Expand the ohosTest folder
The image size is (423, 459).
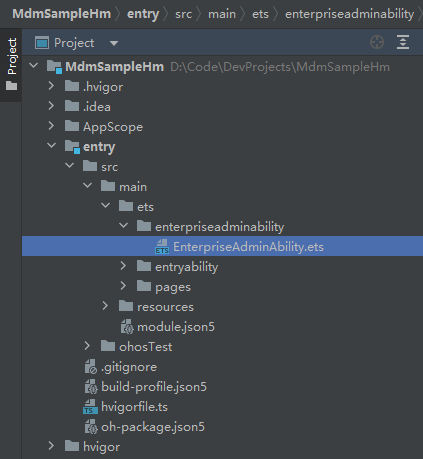click(x=87, y=346)
